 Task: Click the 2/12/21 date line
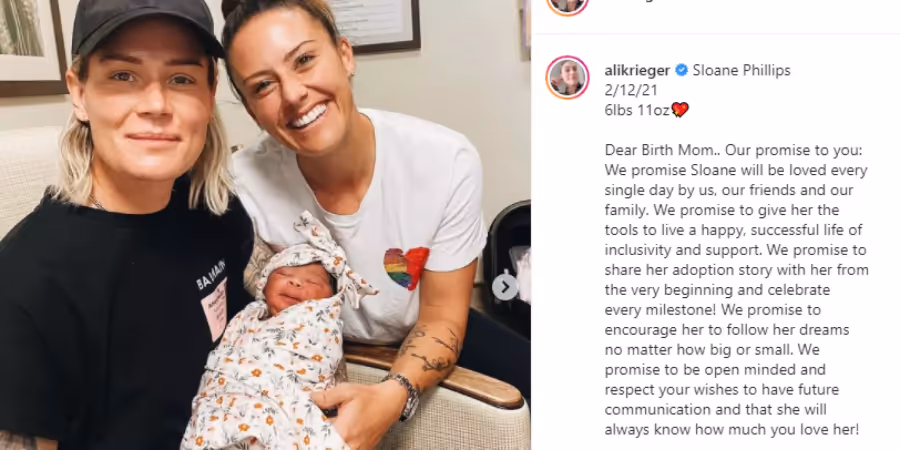(631, 90)
